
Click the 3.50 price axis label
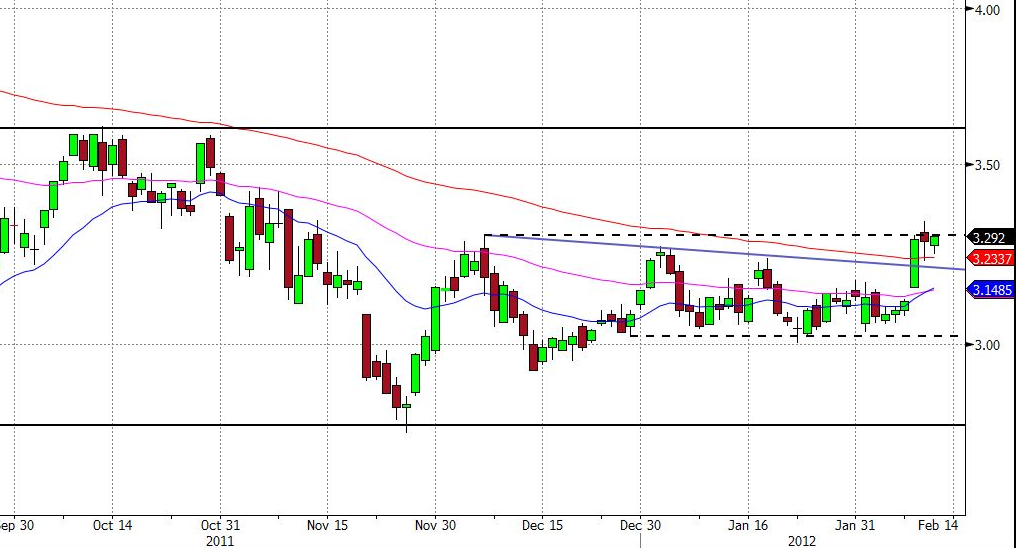[x=987, y=165]
